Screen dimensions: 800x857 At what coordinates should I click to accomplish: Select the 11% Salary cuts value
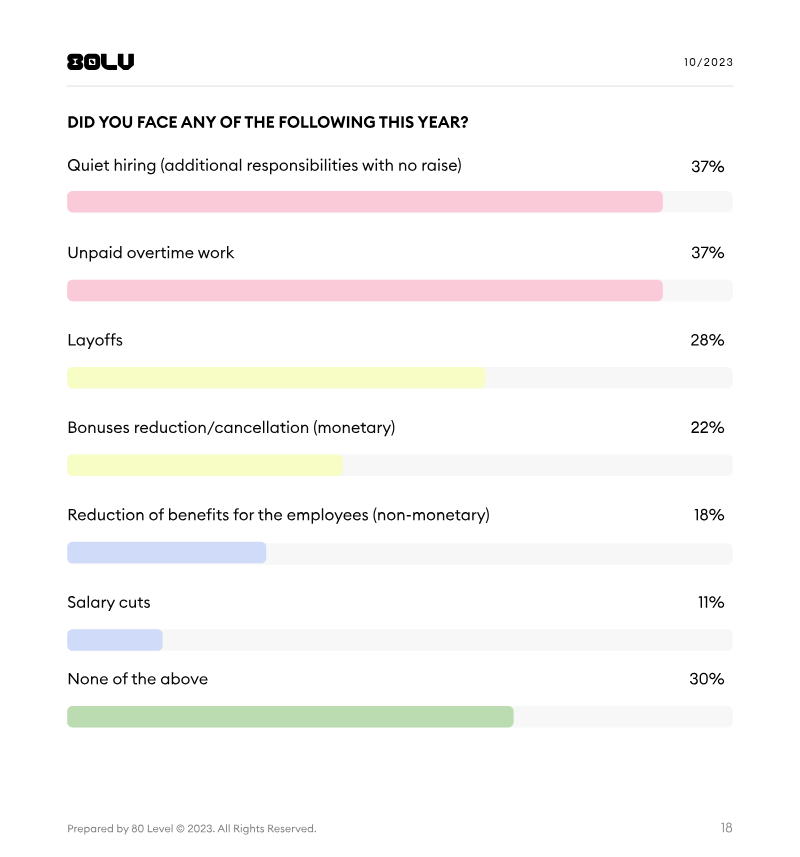coord(711,603)
